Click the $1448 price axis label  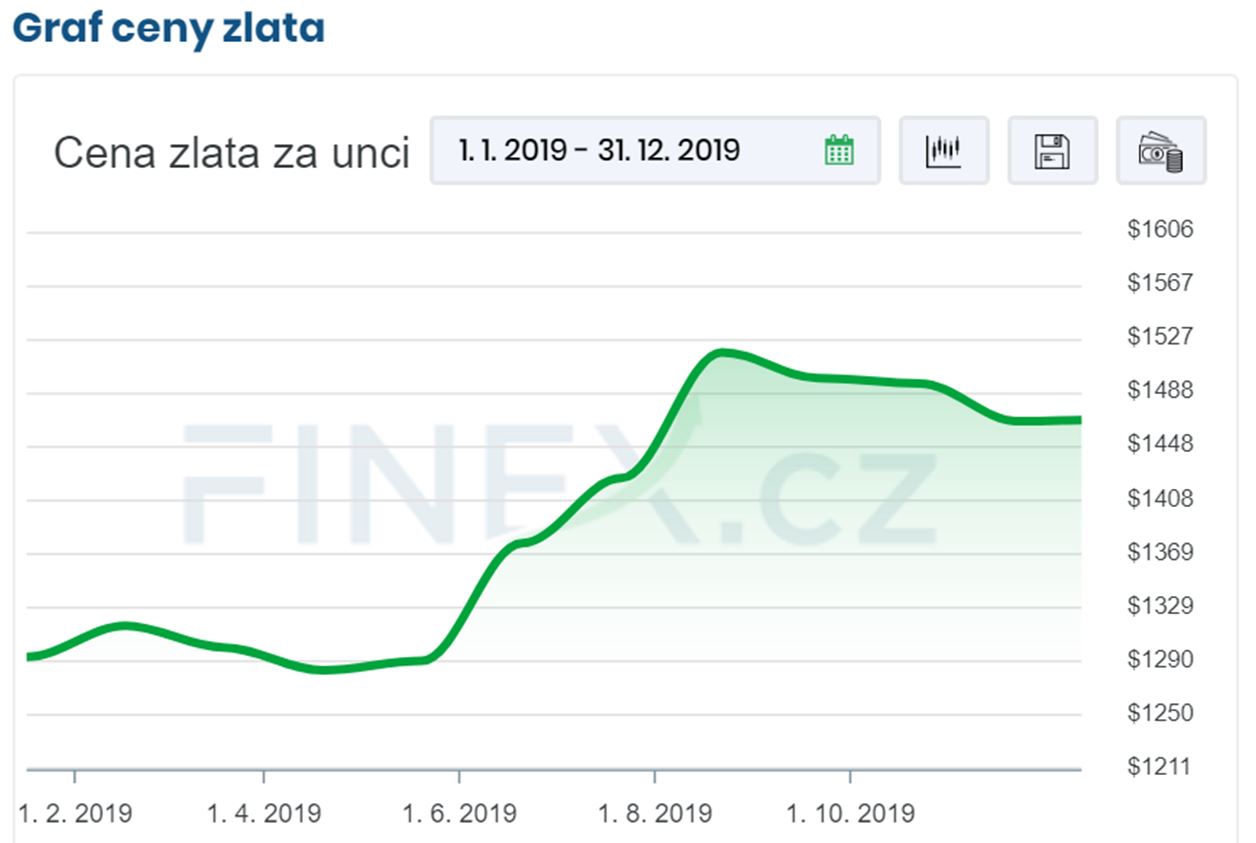point(1160,444)
